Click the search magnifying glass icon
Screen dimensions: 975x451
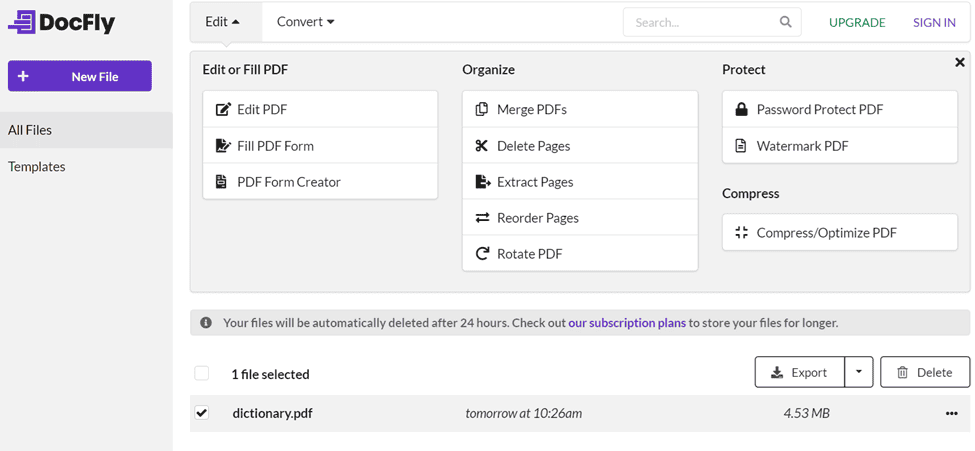(x=786, y=22)
